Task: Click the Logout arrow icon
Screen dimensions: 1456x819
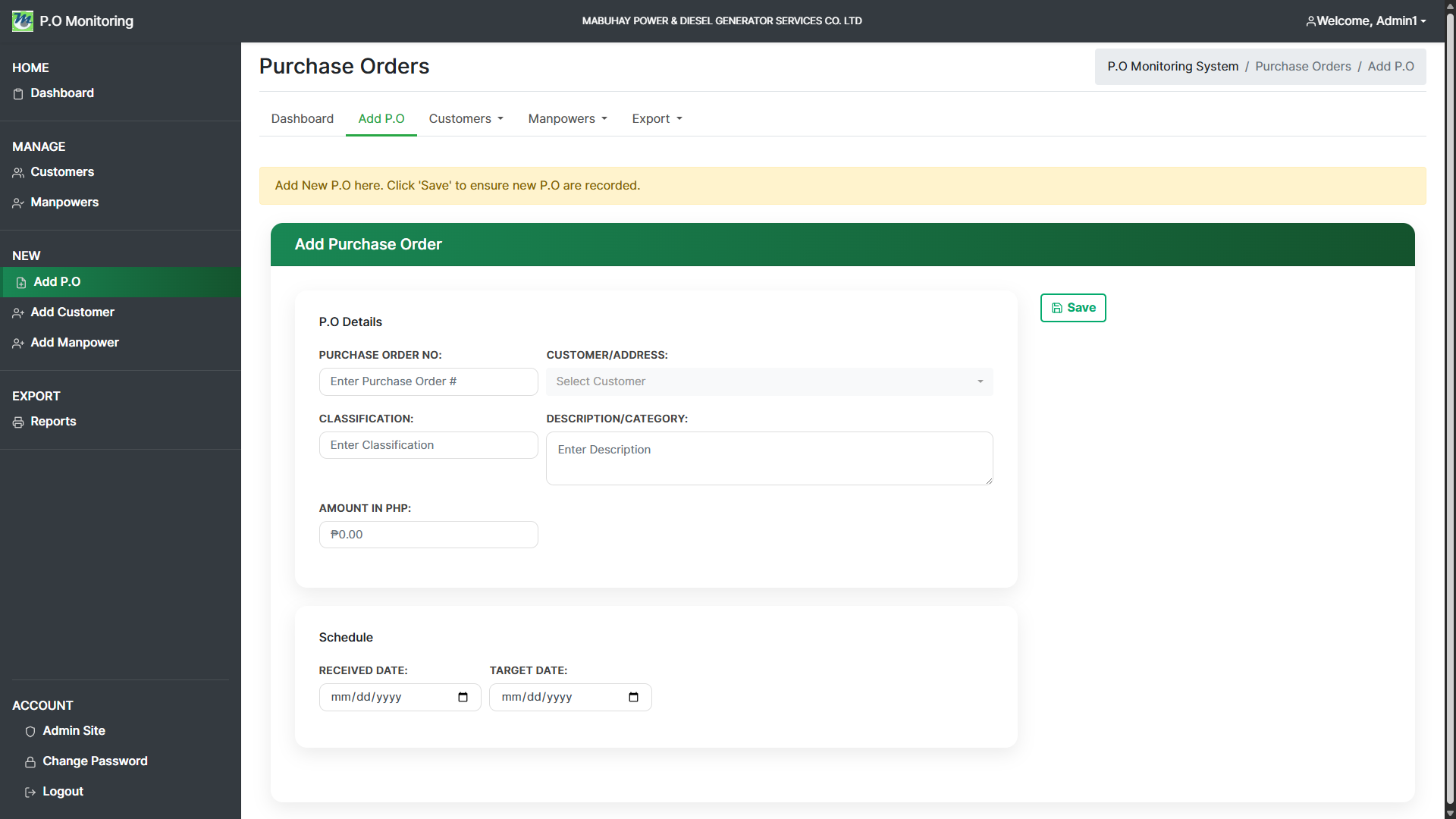Action: tap(30, 792)
